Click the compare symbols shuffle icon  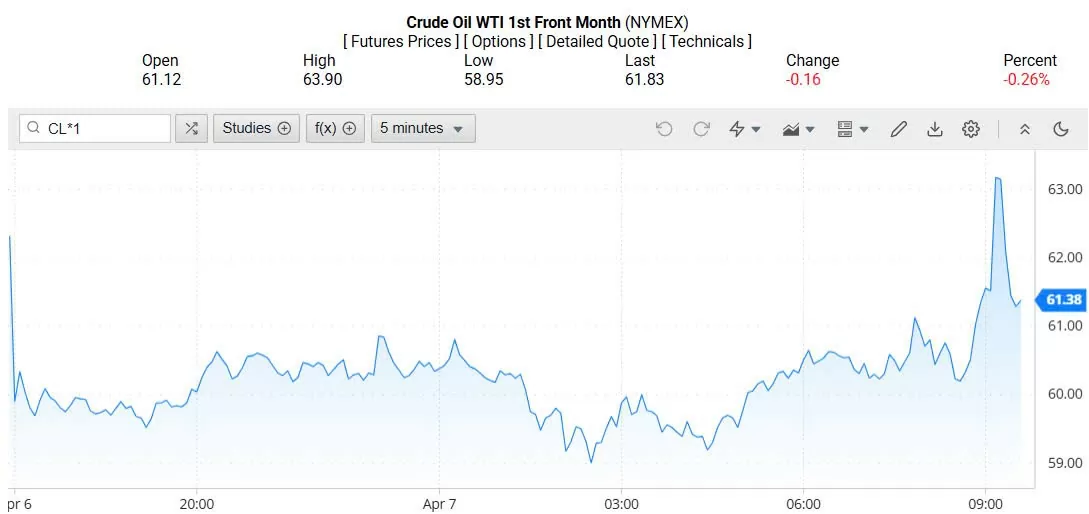pos(191,128)
